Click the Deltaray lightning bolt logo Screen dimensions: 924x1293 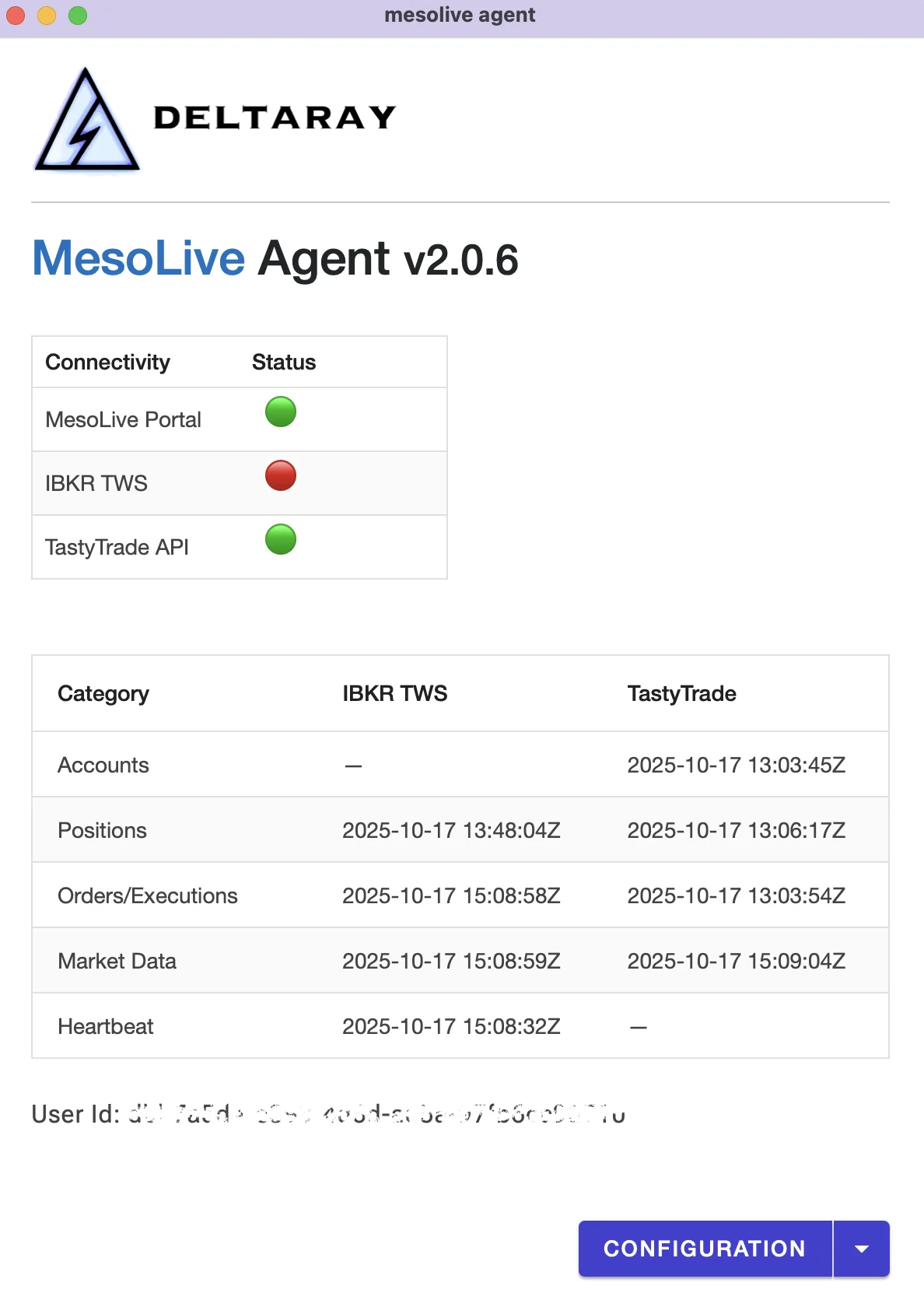(86, 118)
